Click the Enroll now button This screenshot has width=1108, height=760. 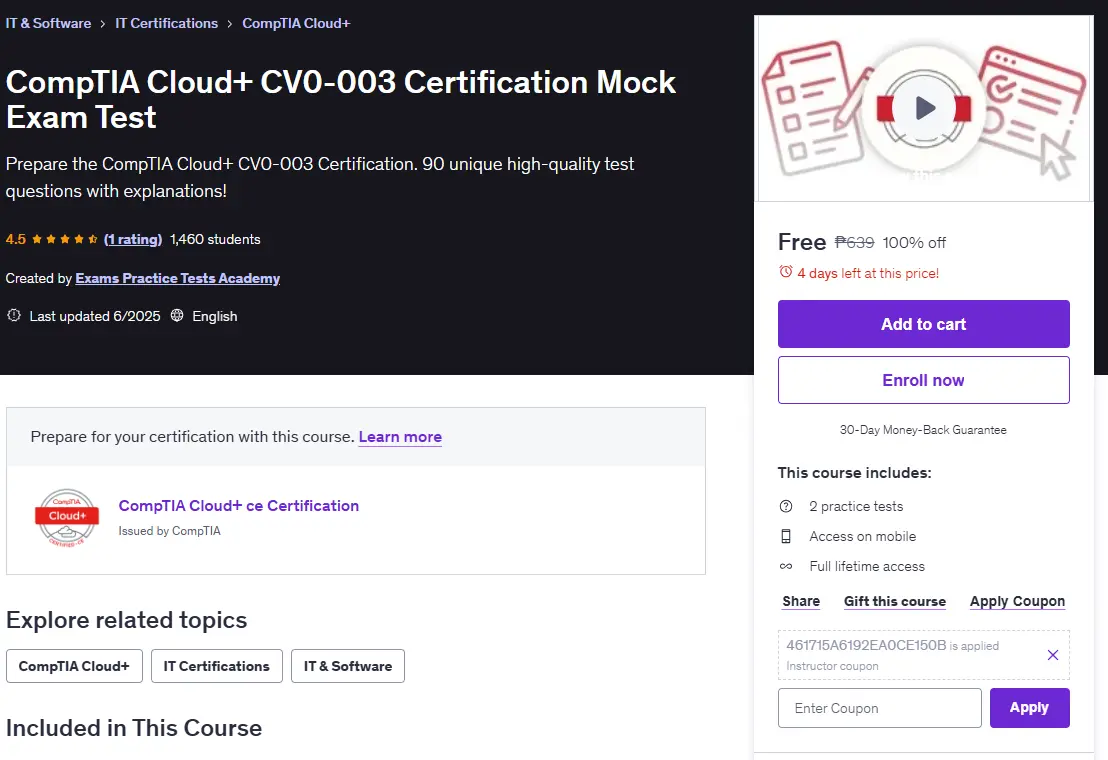click(x=924, y=380)
